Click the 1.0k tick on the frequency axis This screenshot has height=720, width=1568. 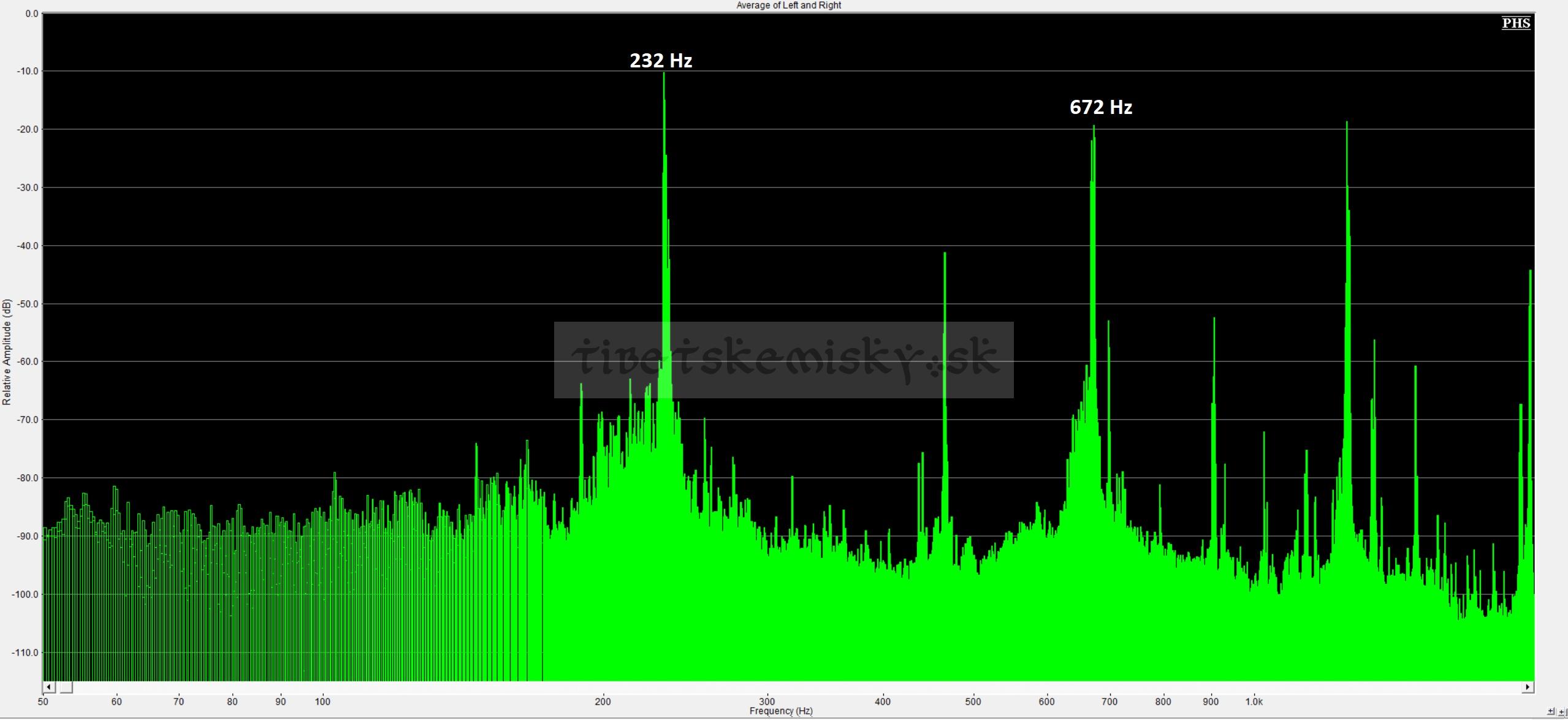(1254, 702)
